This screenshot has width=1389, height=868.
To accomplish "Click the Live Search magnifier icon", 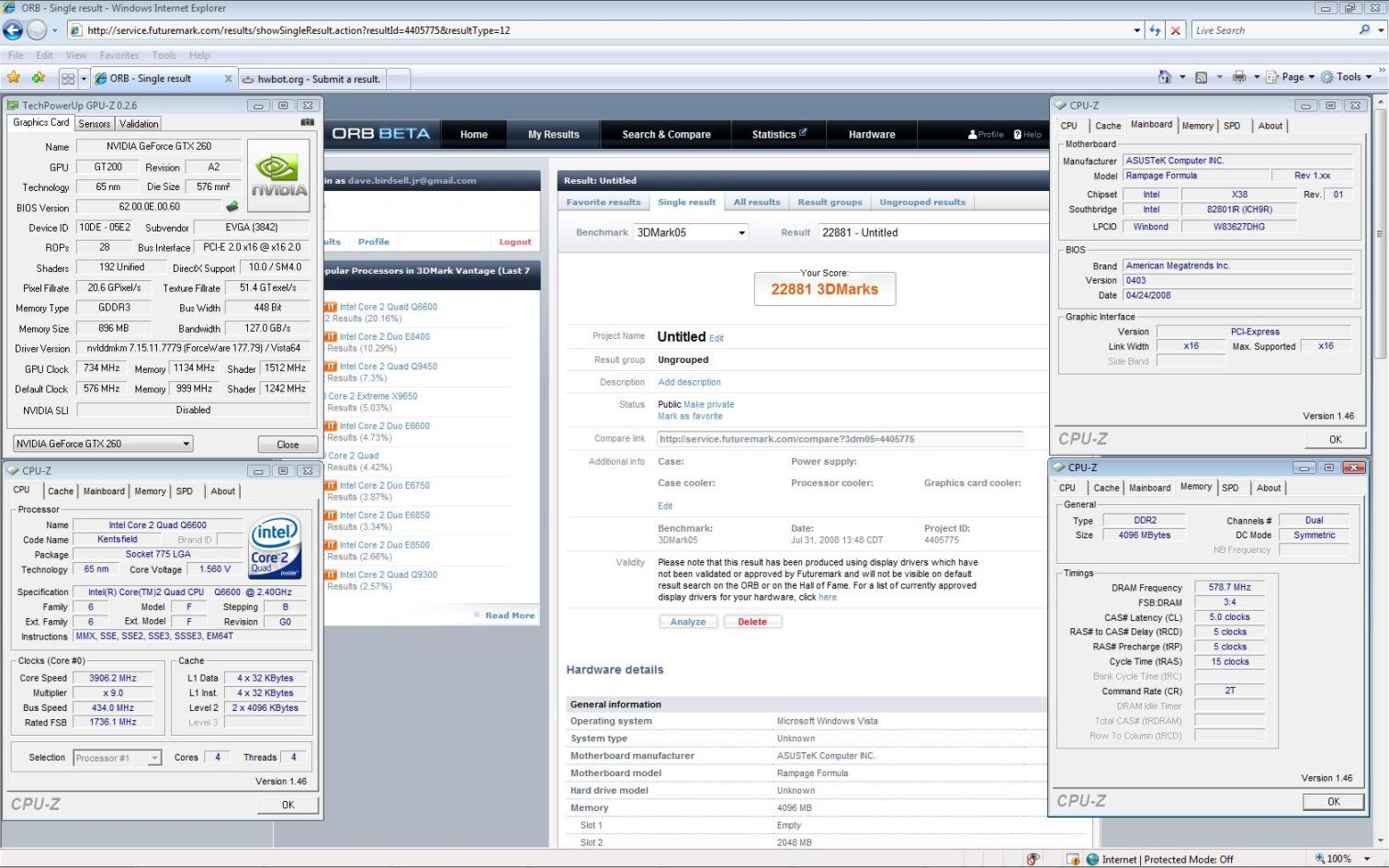I will tap(1363, 29).
